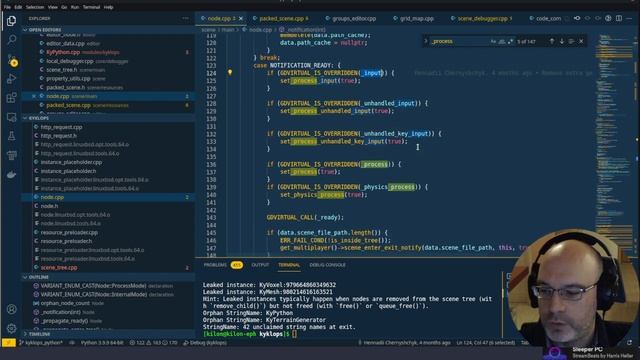Select Python 3.9.9 64-bit interpreter status item
The height and width of the screenshot is (360, 640).
[102, 342]
